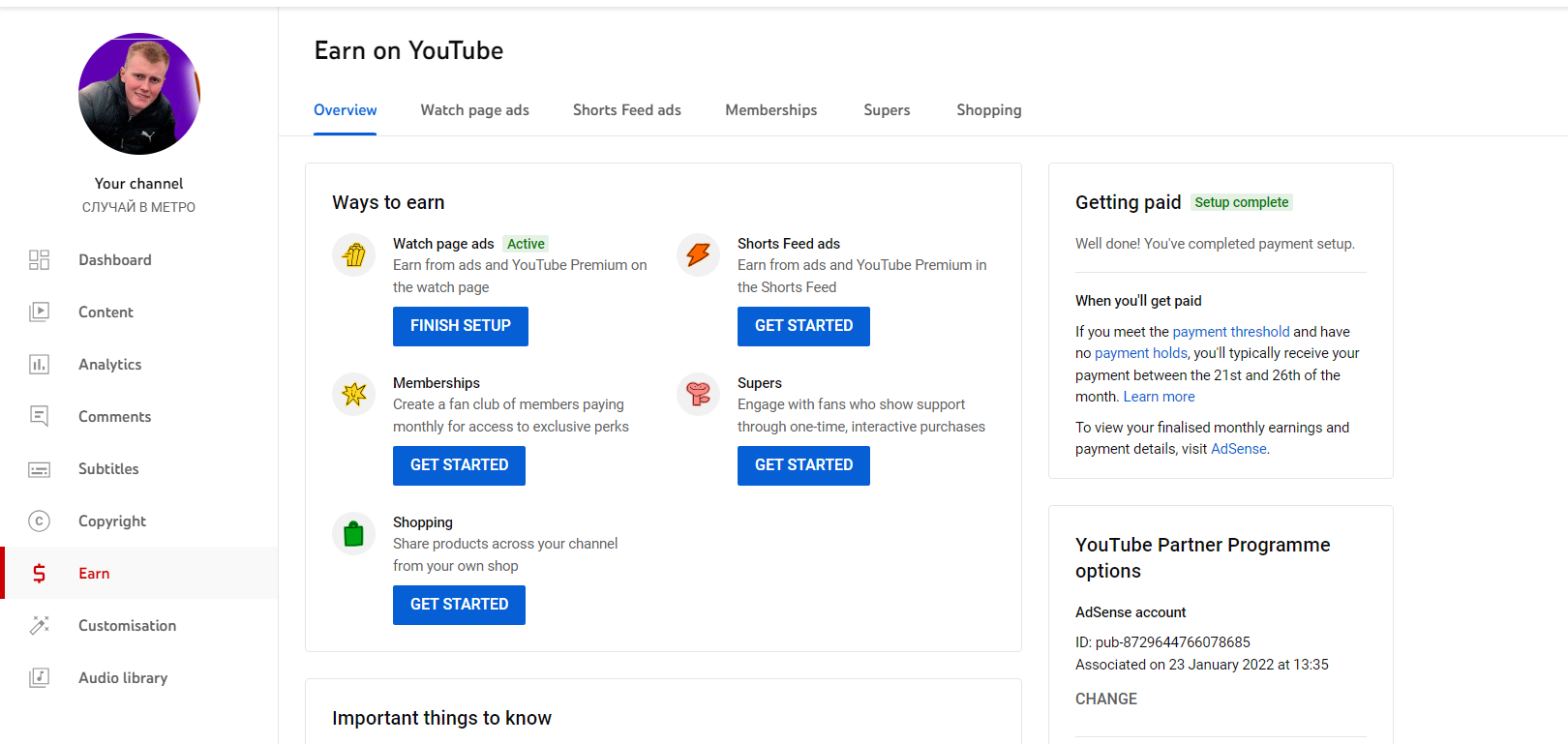Open the Shorts Feed ads tab
This screenshot has width=1568, height=744.
(627, 110)
